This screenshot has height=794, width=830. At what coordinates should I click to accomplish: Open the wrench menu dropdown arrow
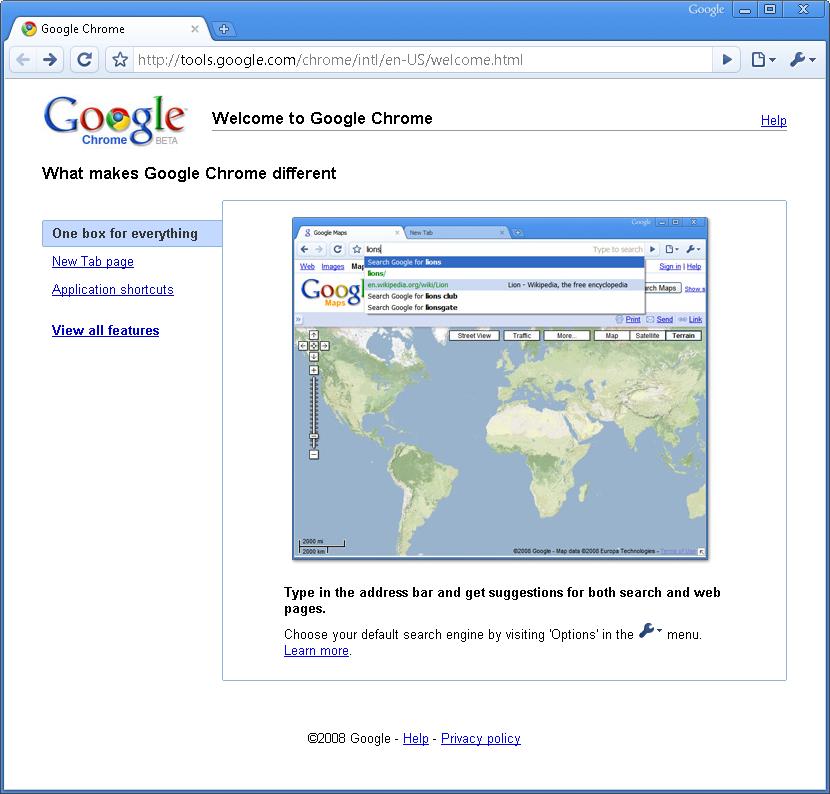click(x=811, y=59)
